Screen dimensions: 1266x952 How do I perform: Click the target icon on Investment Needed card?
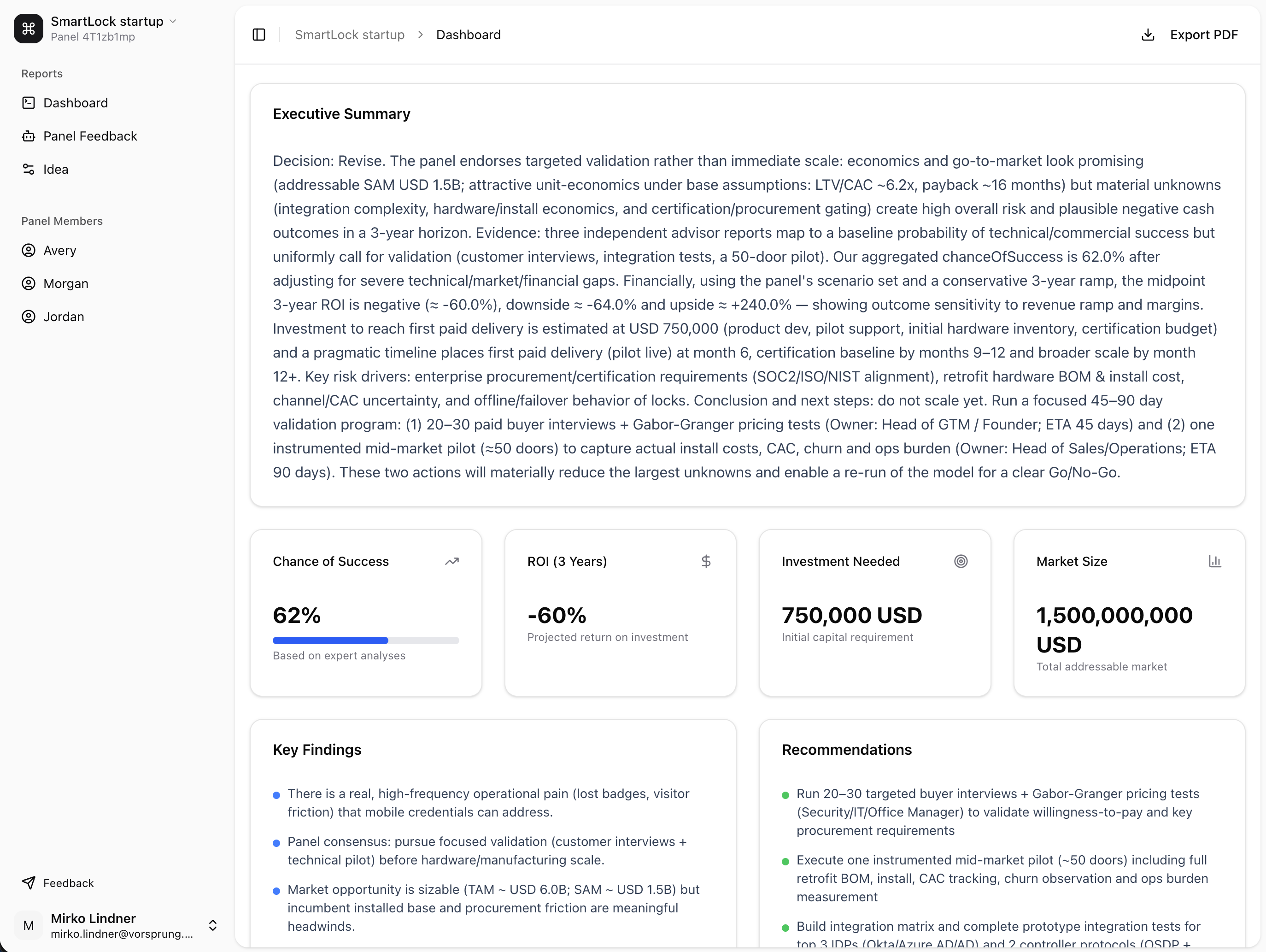coord(961,561)
